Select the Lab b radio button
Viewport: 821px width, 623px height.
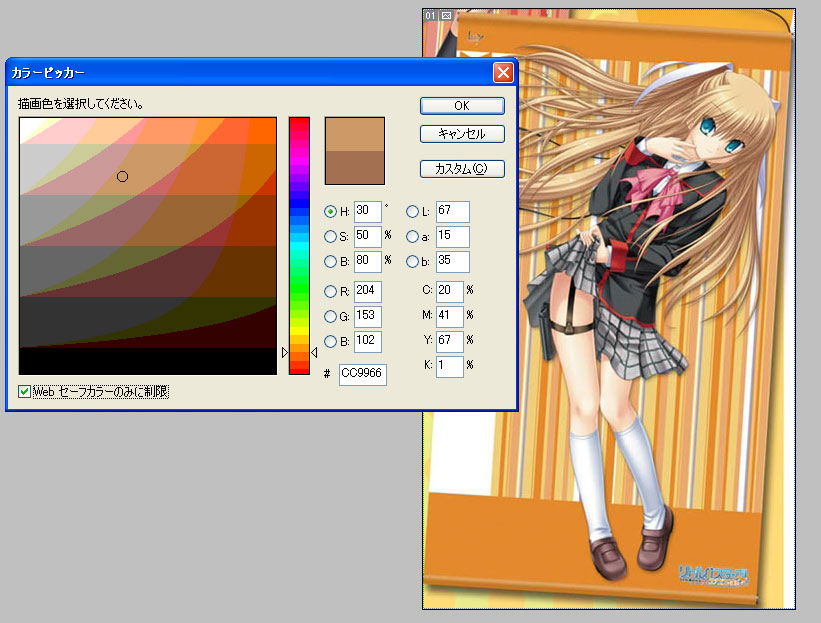(x=412, y=261)
